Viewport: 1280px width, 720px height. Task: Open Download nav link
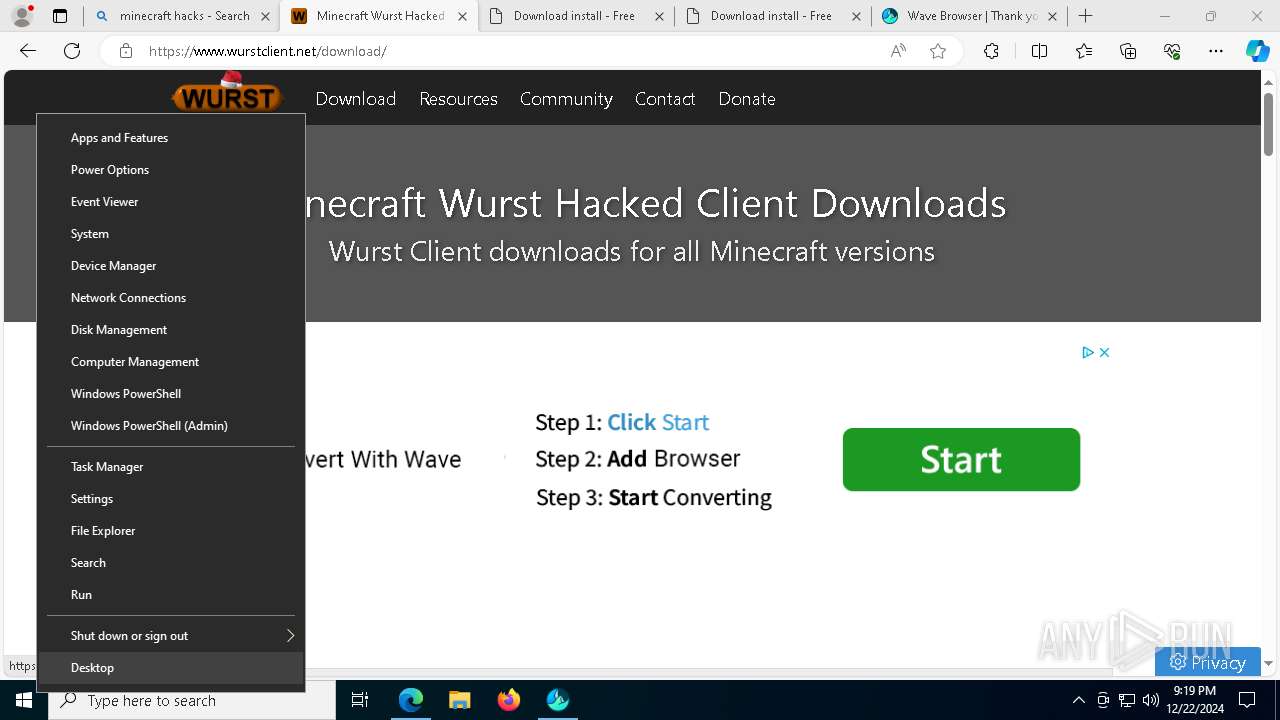356,99
